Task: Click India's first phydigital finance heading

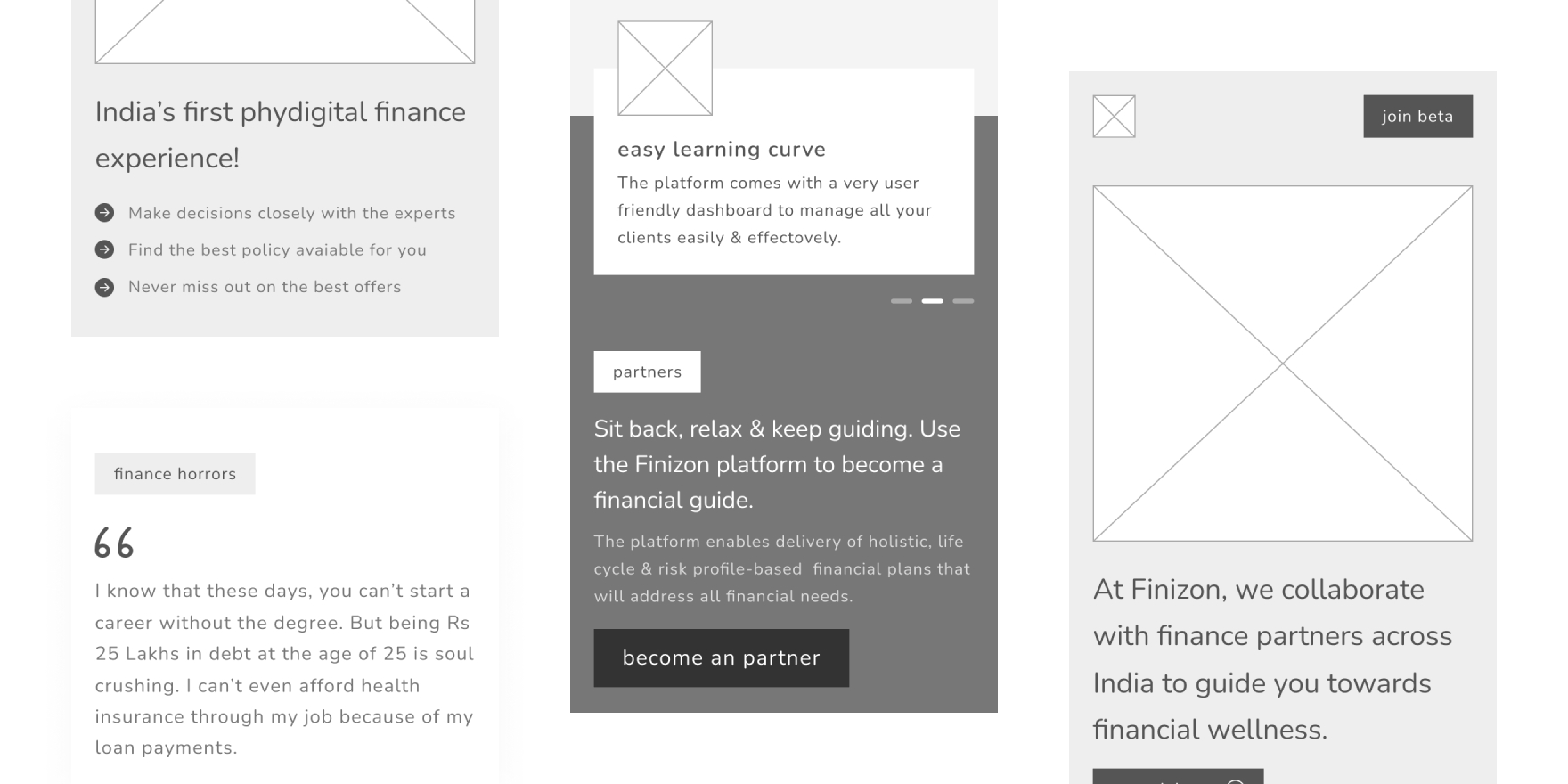Action: 281,135
